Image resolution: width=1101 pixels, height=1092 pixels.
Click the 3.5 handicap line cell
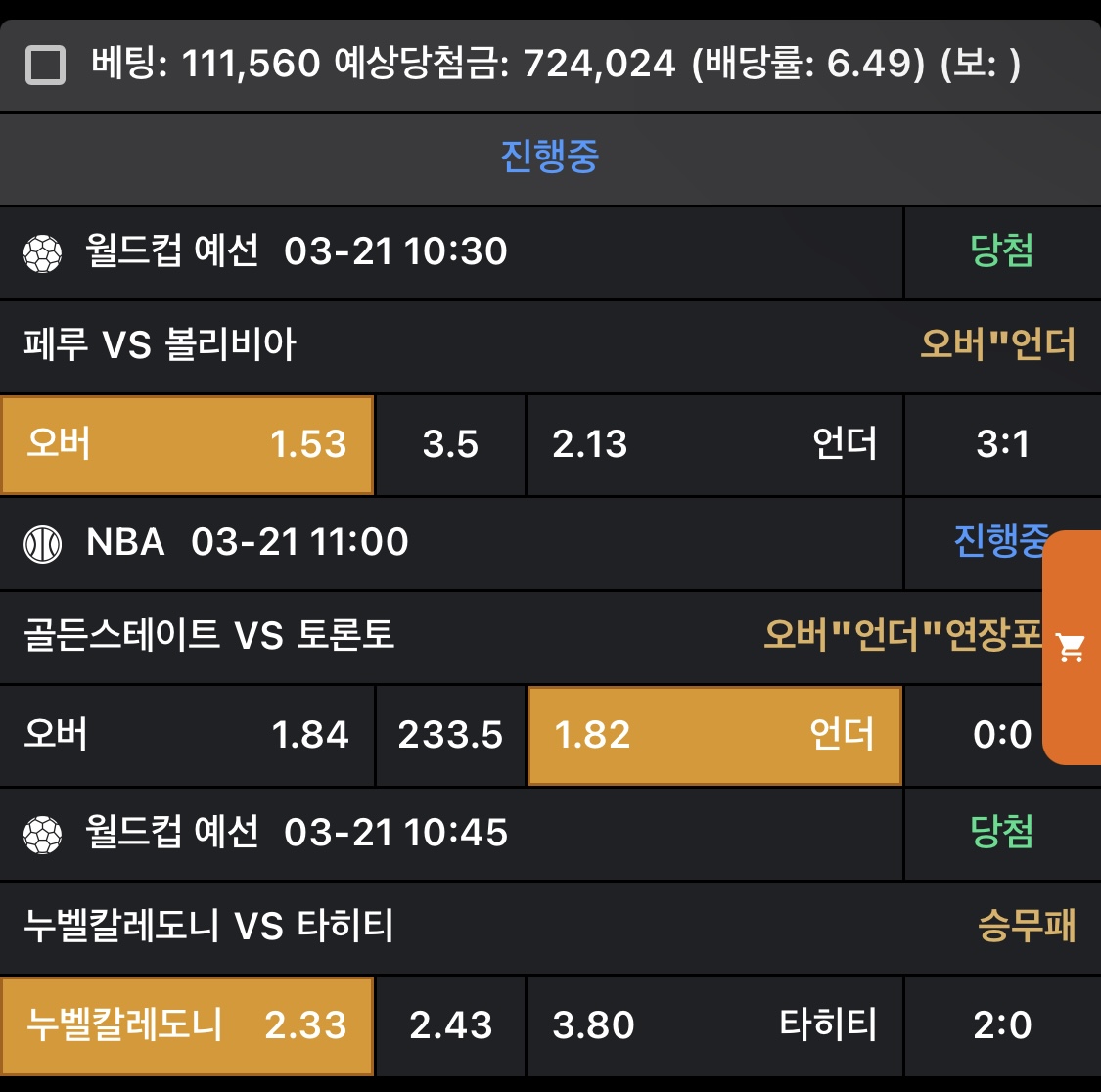(450, 444)
